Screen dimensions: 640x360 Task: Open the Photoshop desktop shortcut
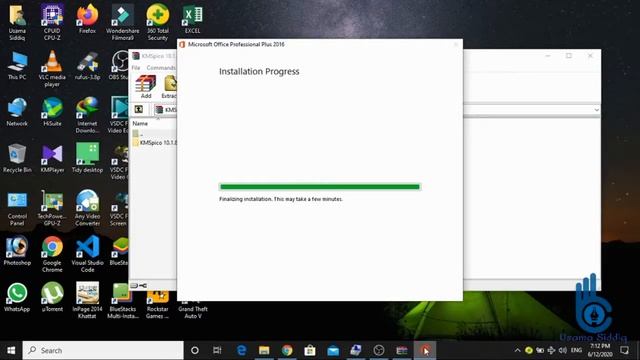click(17, 251)
